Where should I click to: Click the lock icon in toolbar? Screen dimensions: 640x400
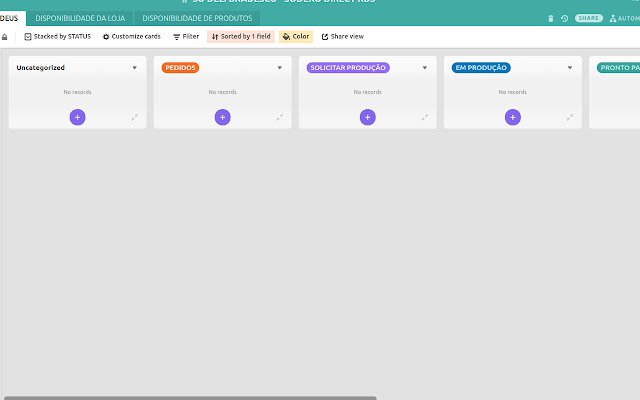5,37
